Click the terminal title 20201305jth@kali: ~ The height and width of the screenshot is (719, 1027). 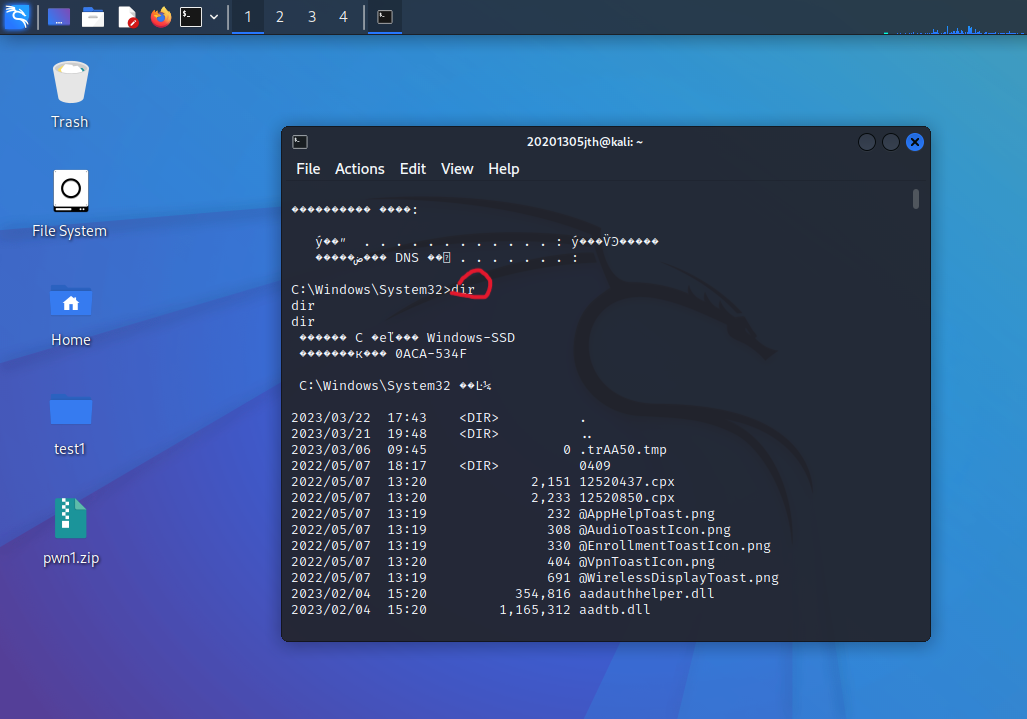point(584,142)
